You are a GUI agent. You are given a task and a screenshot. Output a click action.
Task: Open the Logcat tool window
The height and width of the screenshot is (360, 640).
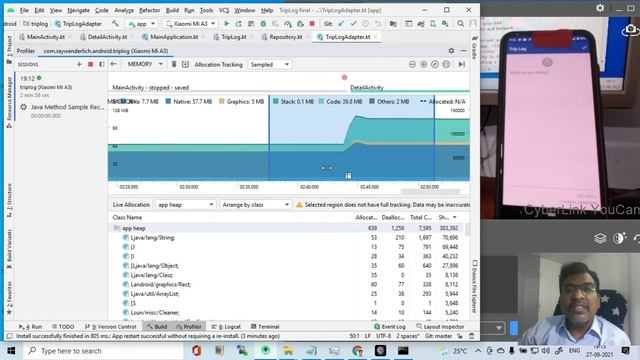tap(227, 327)
